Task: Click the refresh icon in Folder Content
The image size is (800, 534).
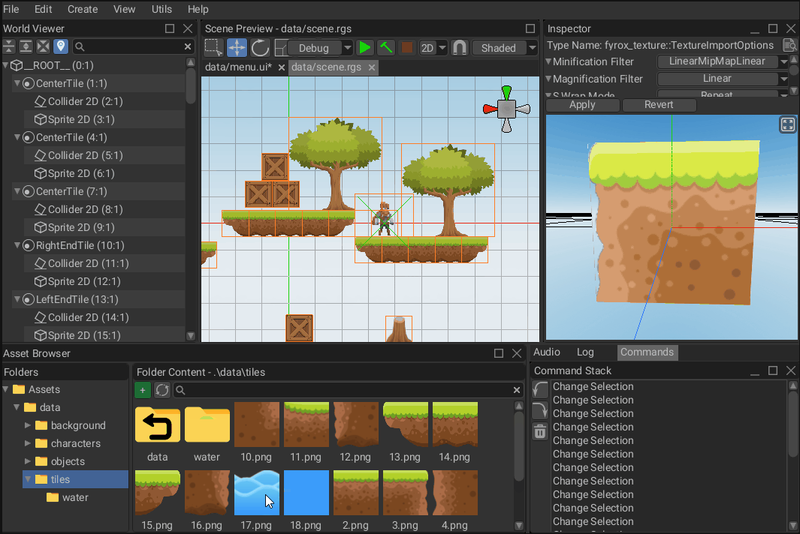Action: tap(162, 390)
